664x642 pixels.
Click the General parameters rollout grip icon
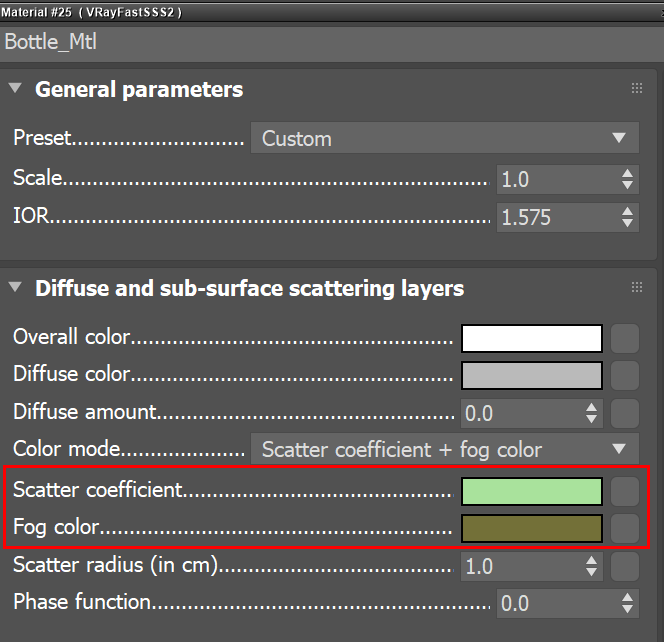click(637, 89)
